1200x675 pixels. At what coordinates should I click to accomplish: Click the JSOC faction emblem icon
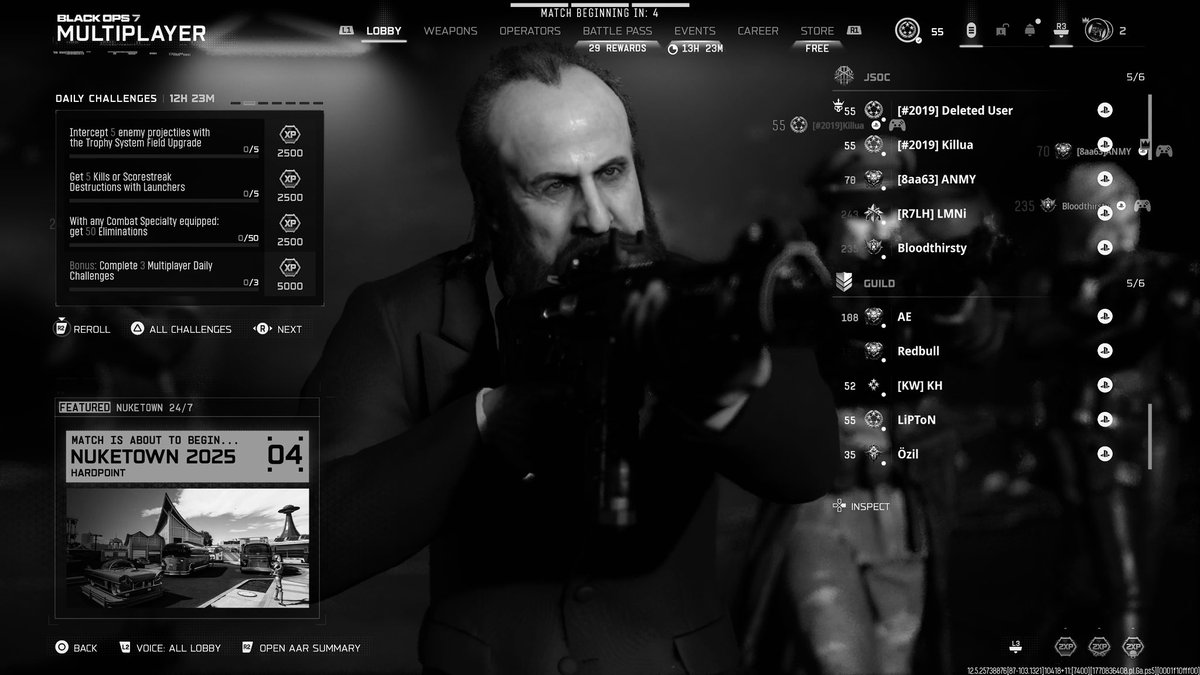point(842,75)
